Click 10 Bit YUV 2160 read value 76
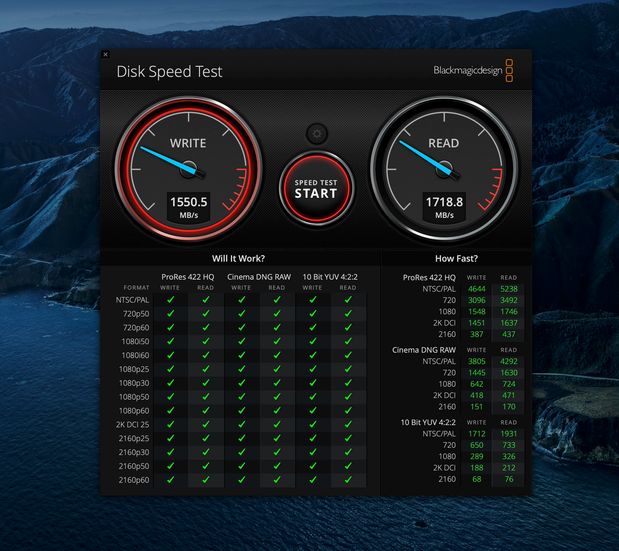The image size is (619, 551). (509, 479)
